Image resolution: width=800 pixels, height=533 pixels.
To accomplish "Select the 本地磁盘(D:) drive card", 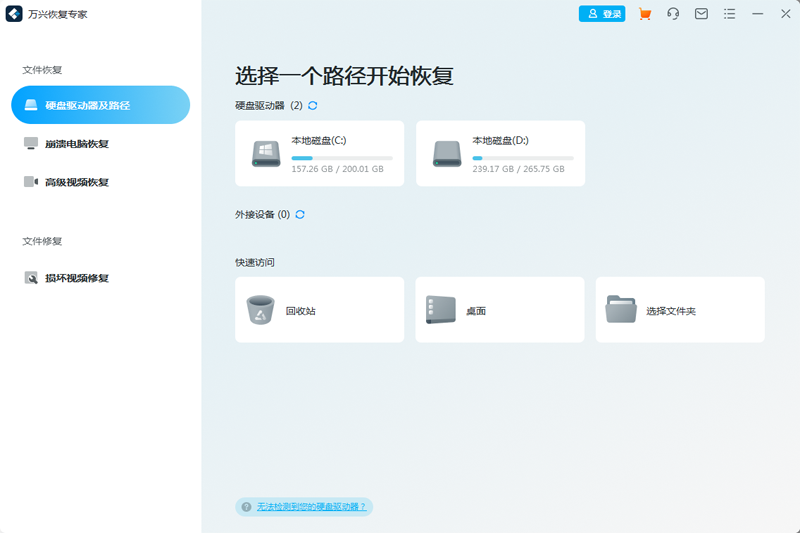I will tap(501, 154).
